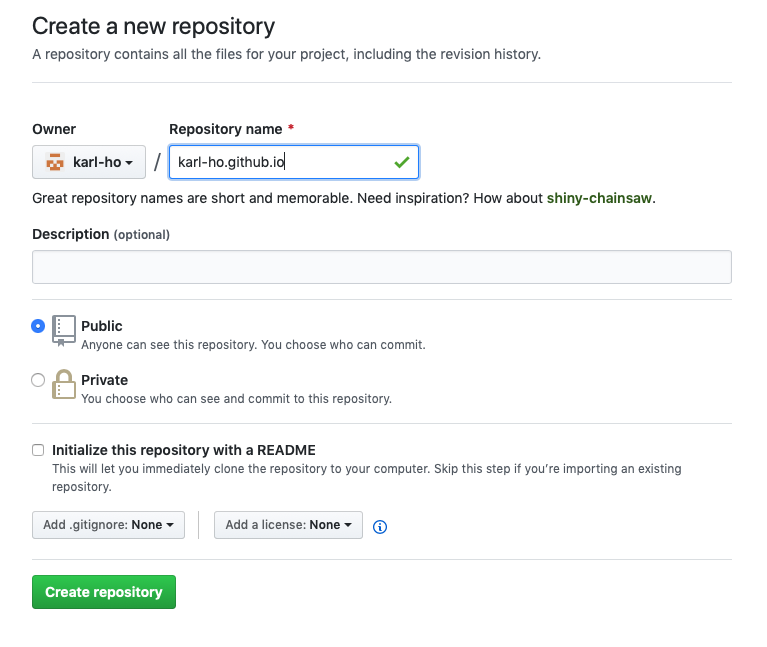Viewport: 767px width, 647px height.
Task: Click into the Description input field
Action: (382, 267)
